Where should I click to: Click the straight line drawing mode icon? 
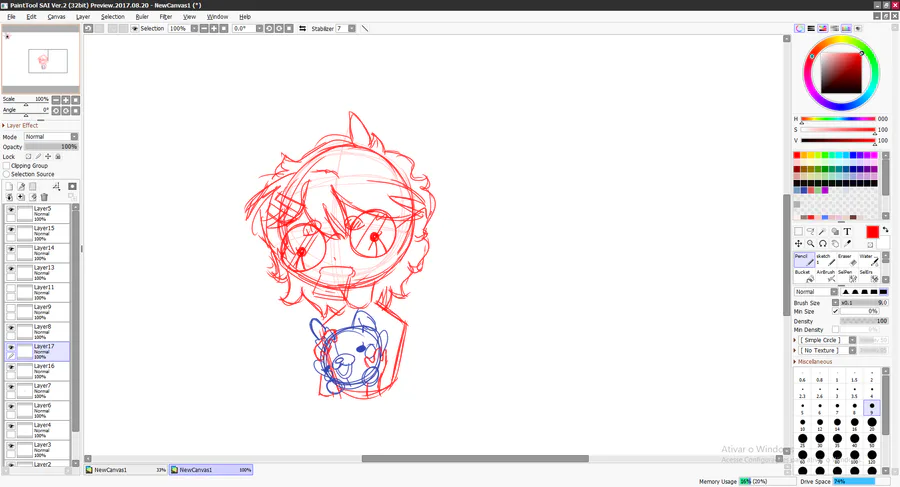click(x=364, y=28)
